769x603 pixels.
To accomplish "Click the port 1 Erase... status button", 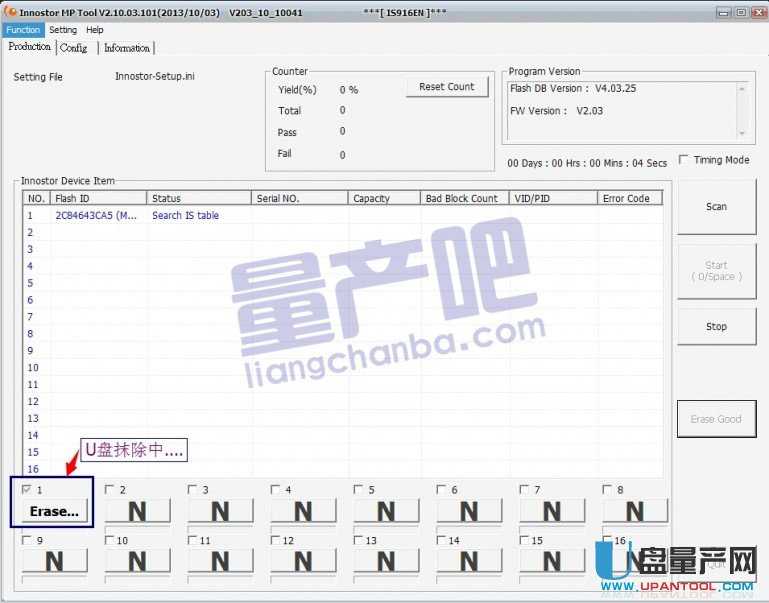I will [54, 511].
